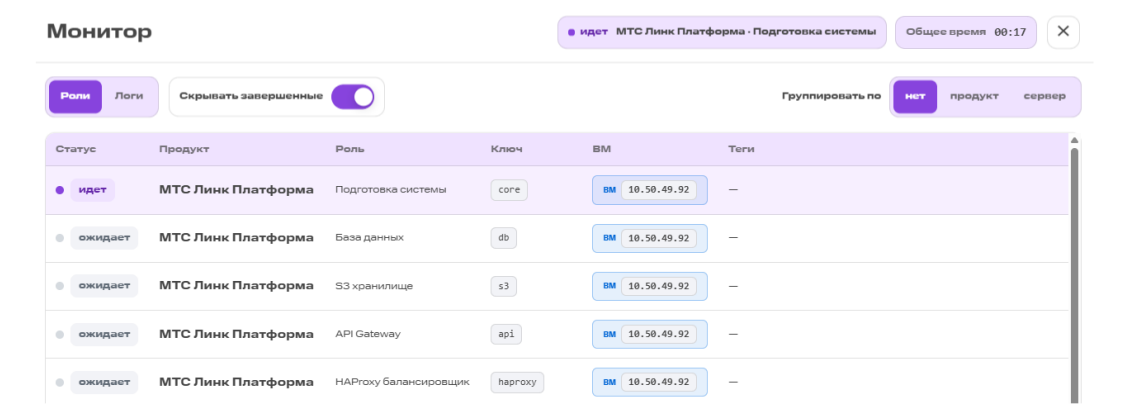The height and width of the screenshot is (419, 1125).
Task: Click the grey status dot in База данных row
Action: point(60,238)
